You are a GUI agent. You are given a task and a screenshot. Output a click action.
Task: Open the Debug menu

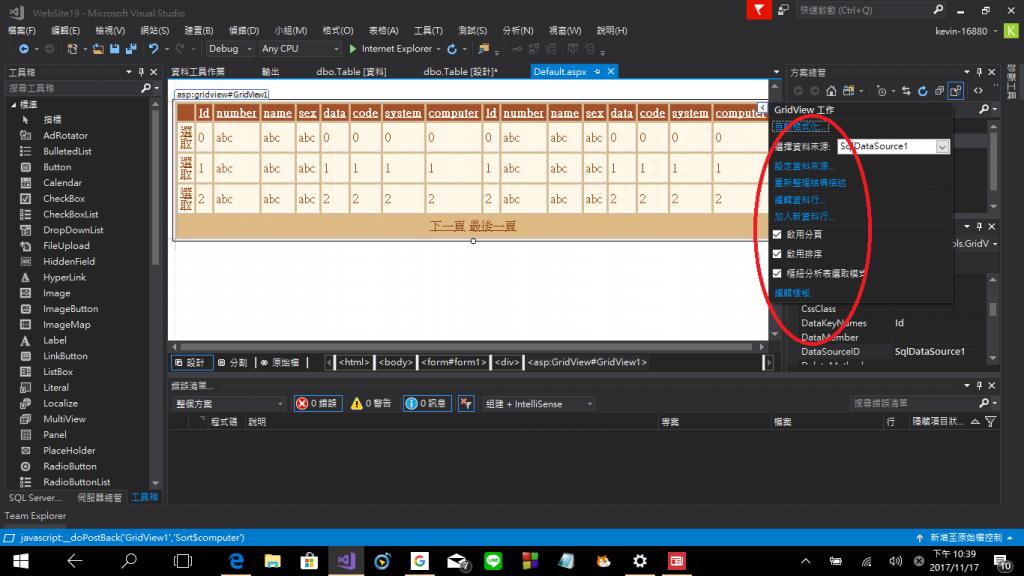(x=244, y=31)
